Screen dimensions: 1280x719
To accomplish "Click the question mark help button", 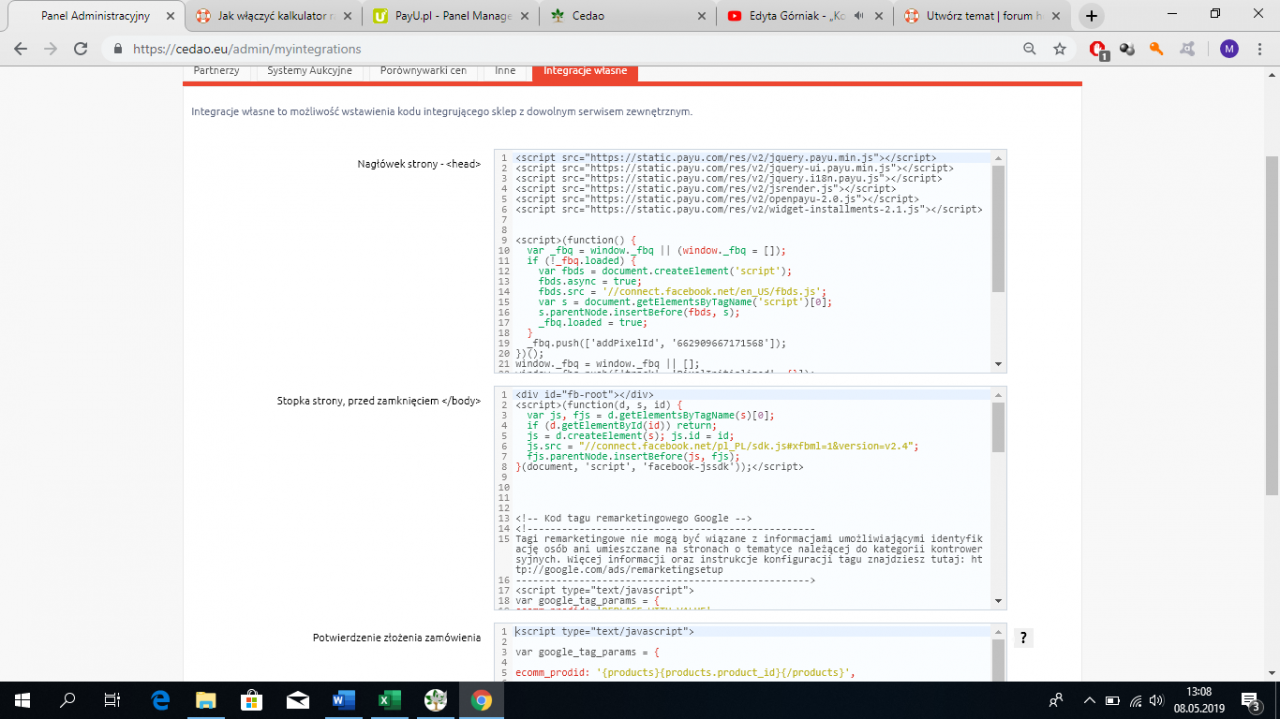I will [1023, 638].
